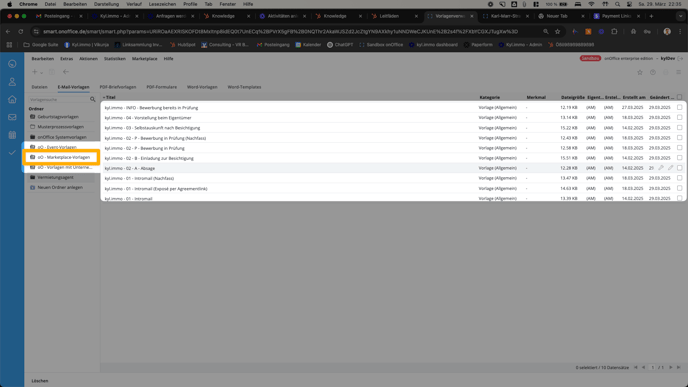Expand the dropdown arrow beside plus icon
Screen dimensions: 688x387
click(42, 73)
